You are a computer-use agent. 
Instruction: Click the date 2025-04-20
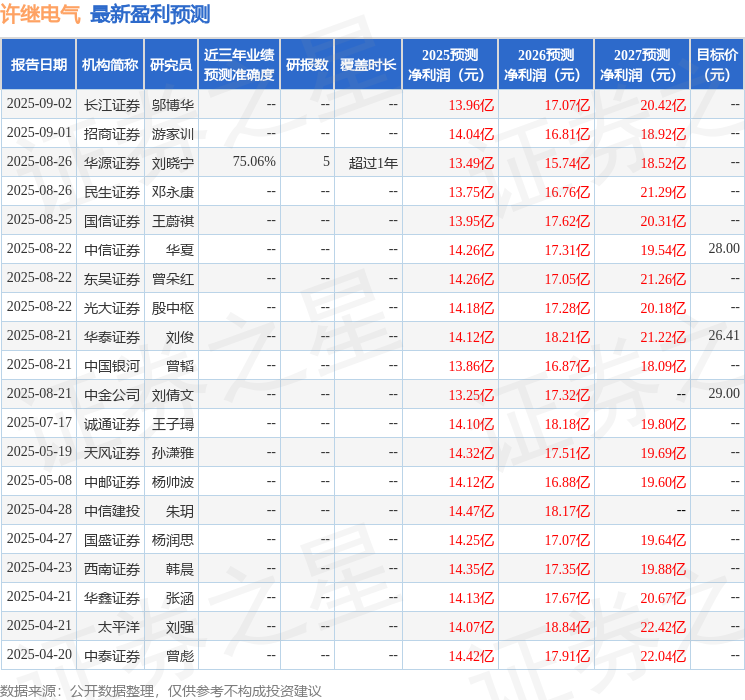[39, 654]
